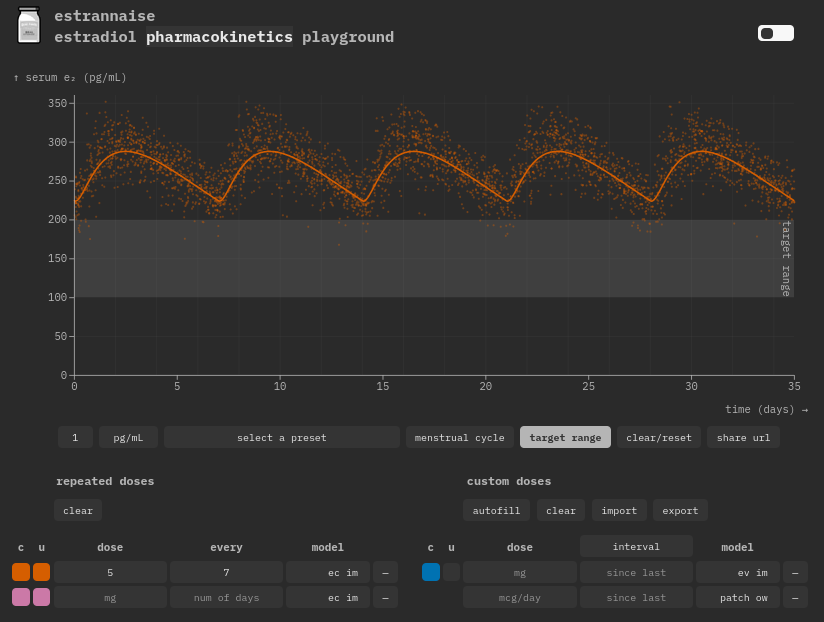
Task: Click the mcg/day dose field
Action: click(x=520, y=597)
